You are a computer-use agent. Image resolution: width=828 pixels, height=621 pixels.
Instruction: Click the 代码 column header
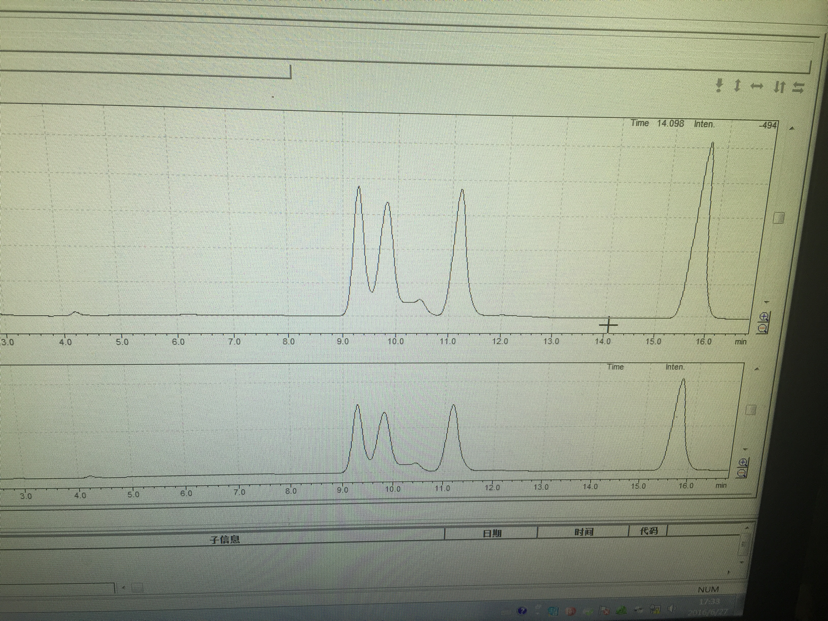pos(648,530)
